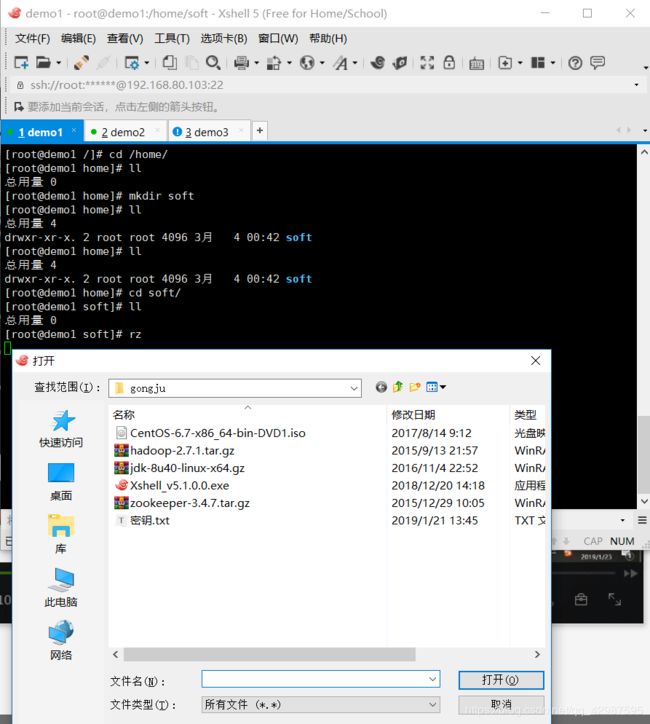Click the Print toolbar icon
650x724 pixels.
click(x=241, y=62)
